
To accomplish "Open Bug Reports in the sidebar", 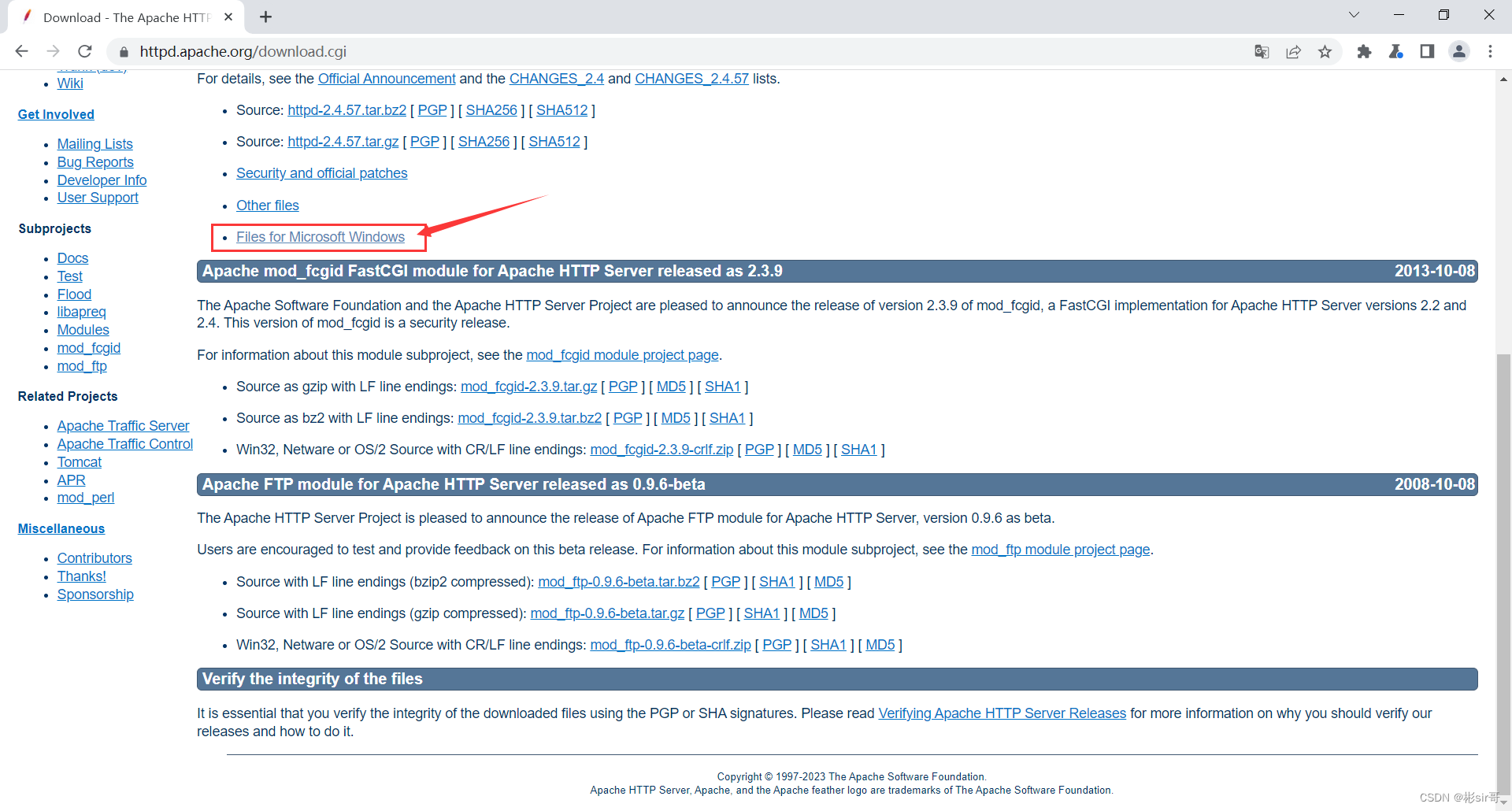I will 95,162.
